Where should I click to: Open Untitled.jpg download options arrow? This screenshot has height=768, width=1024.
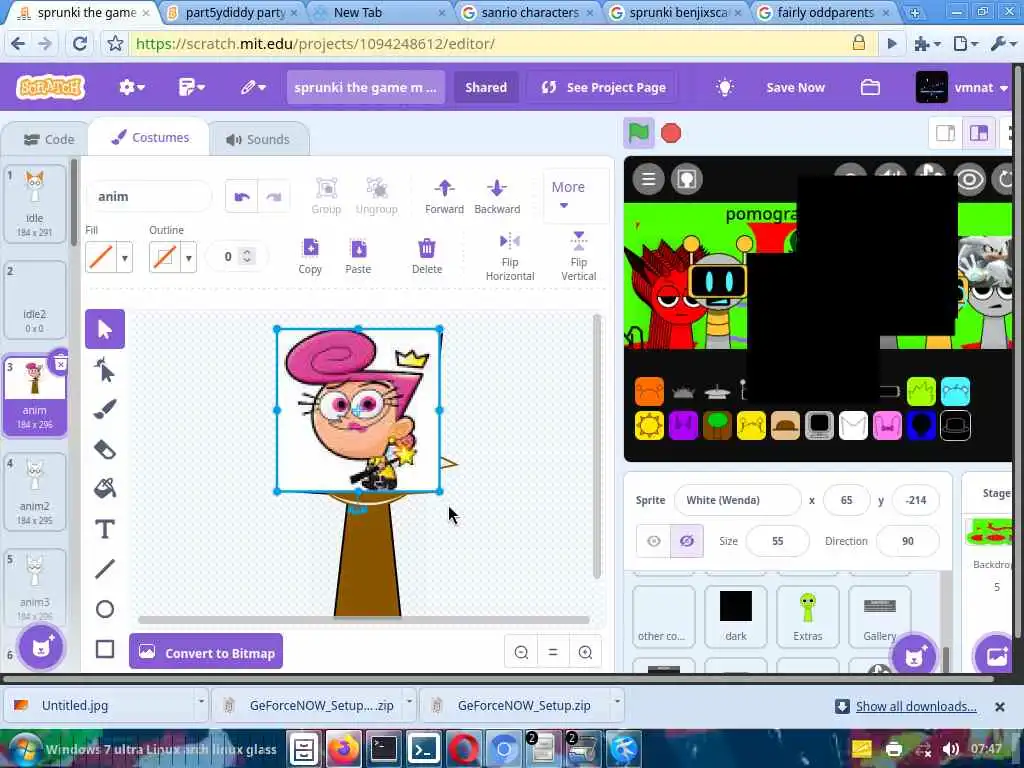coord(201,703)
